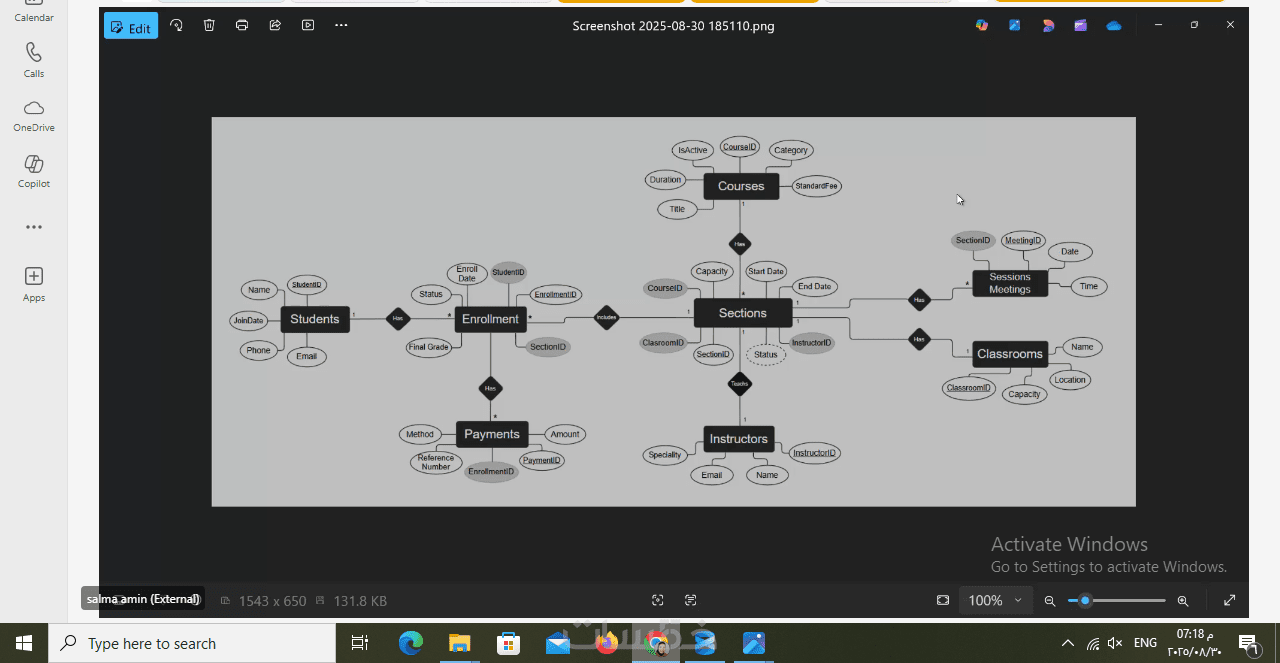Click the Payments entity in the diagram

(492, 434)
